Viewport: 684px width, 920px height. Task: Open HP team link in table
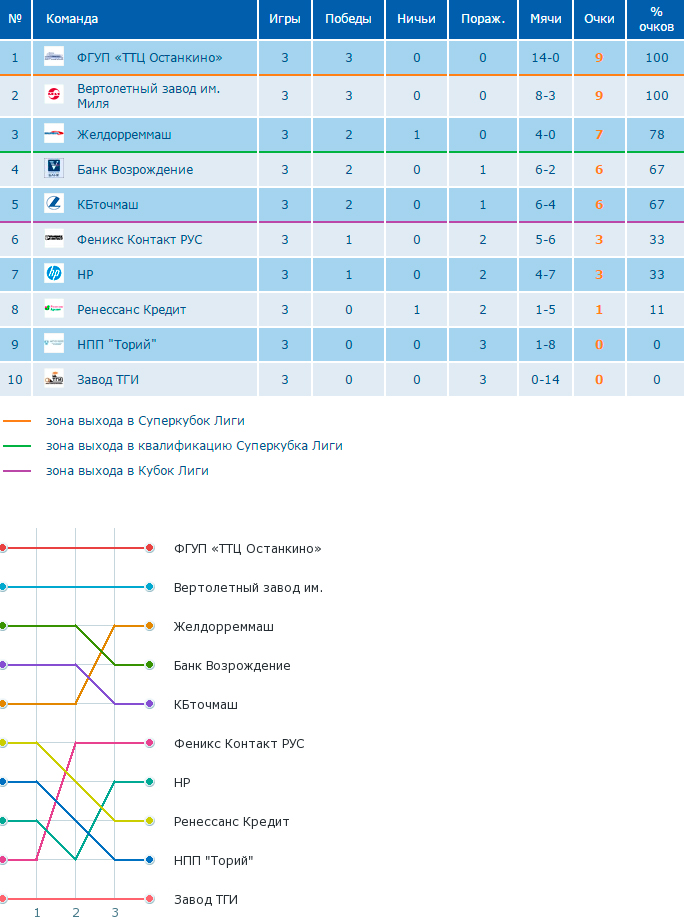[x=85, y=275]
